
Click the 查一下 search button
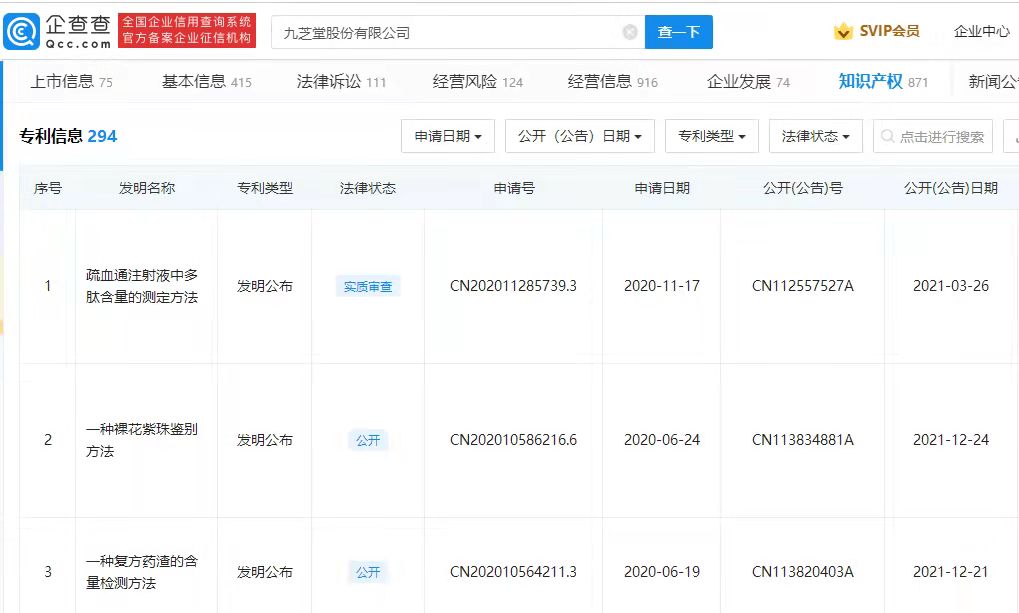point(678,32)
